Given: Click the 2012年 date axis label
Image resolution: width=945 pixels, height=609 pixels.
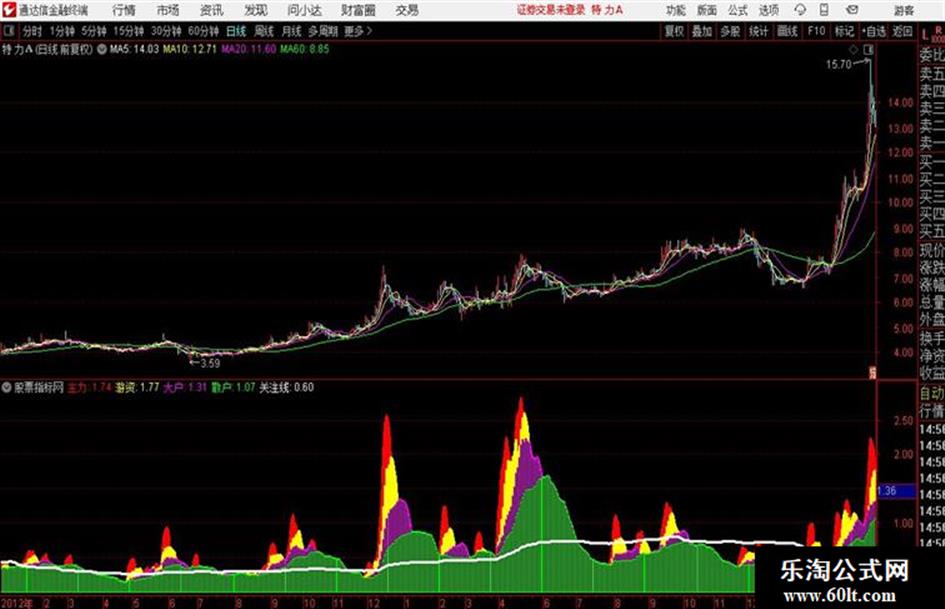Looking at the screenshot, I should point(16,603).
